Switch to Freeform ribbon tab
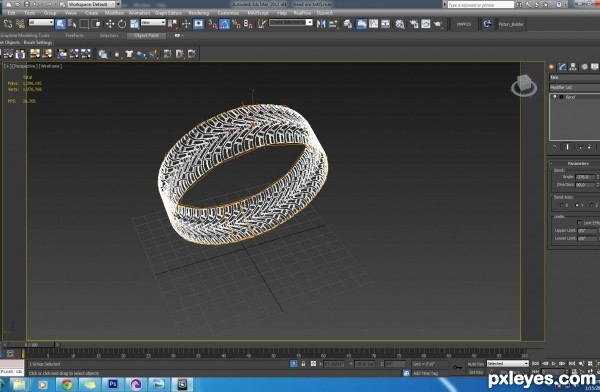 click(75, 35)
